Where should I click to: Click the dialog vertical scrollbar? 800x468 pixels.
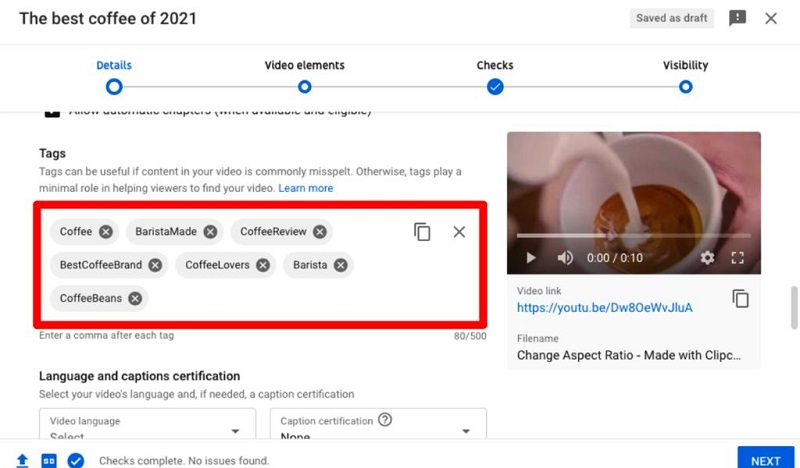pyautogui.click(x=794, y=307)
